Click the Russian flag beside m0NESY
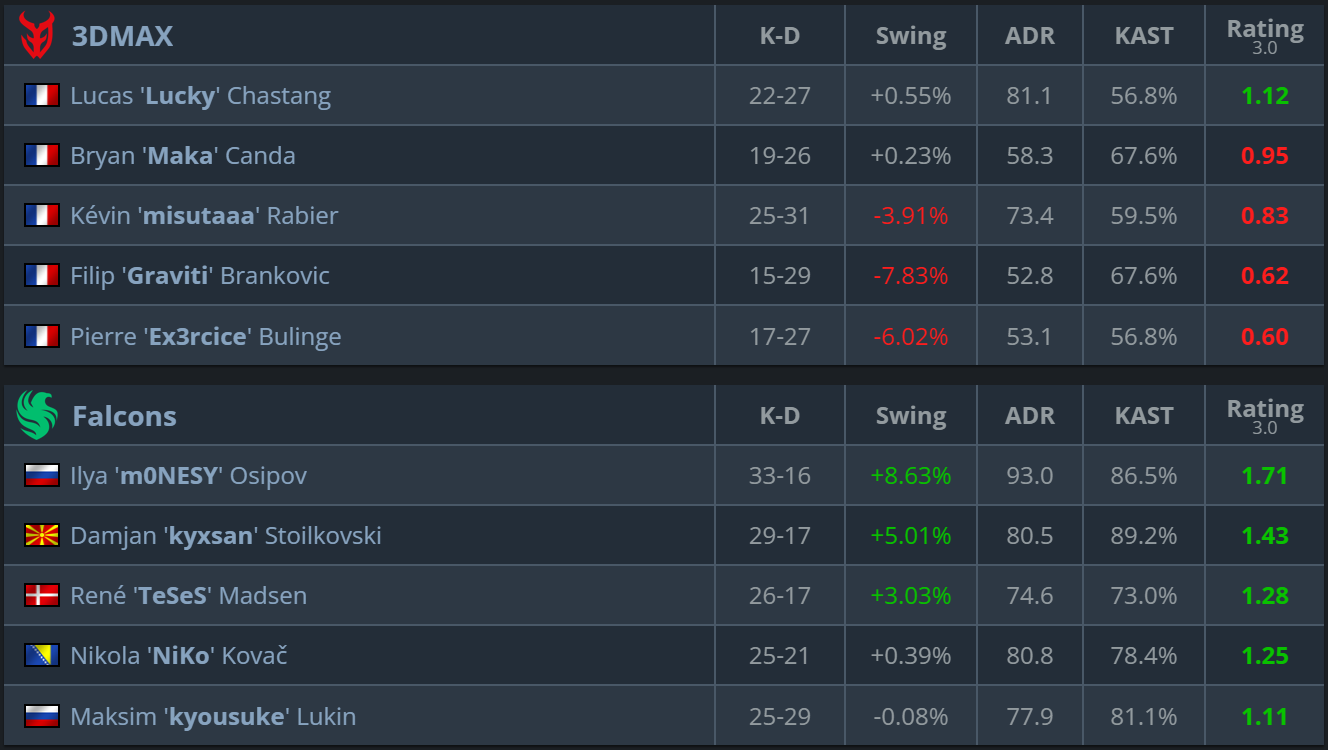The image size is (1328, 750). point(42,476)
